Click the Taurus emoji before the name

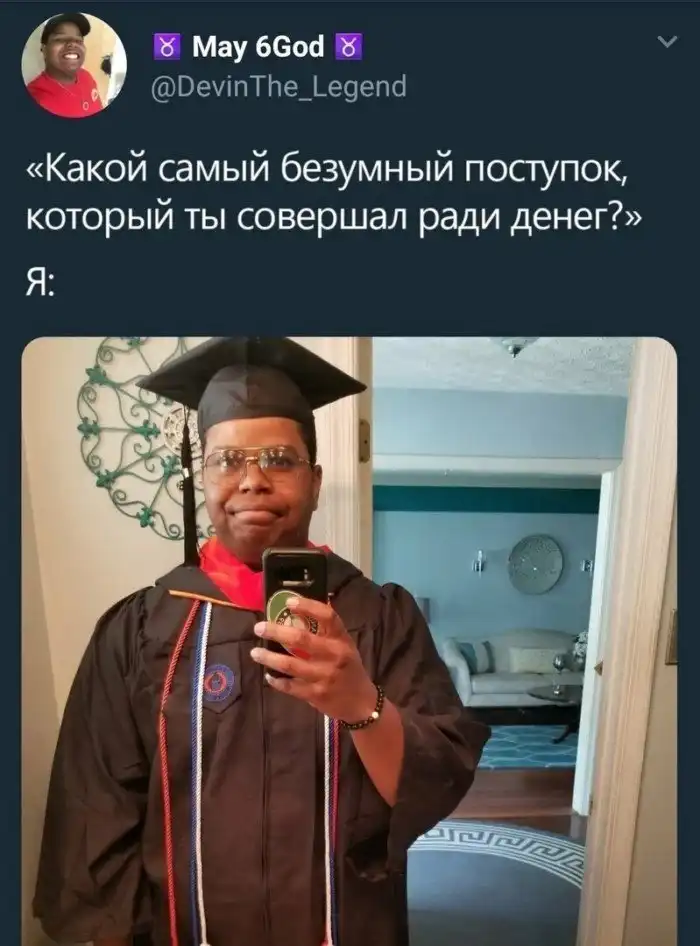click(x=168, y=47)
